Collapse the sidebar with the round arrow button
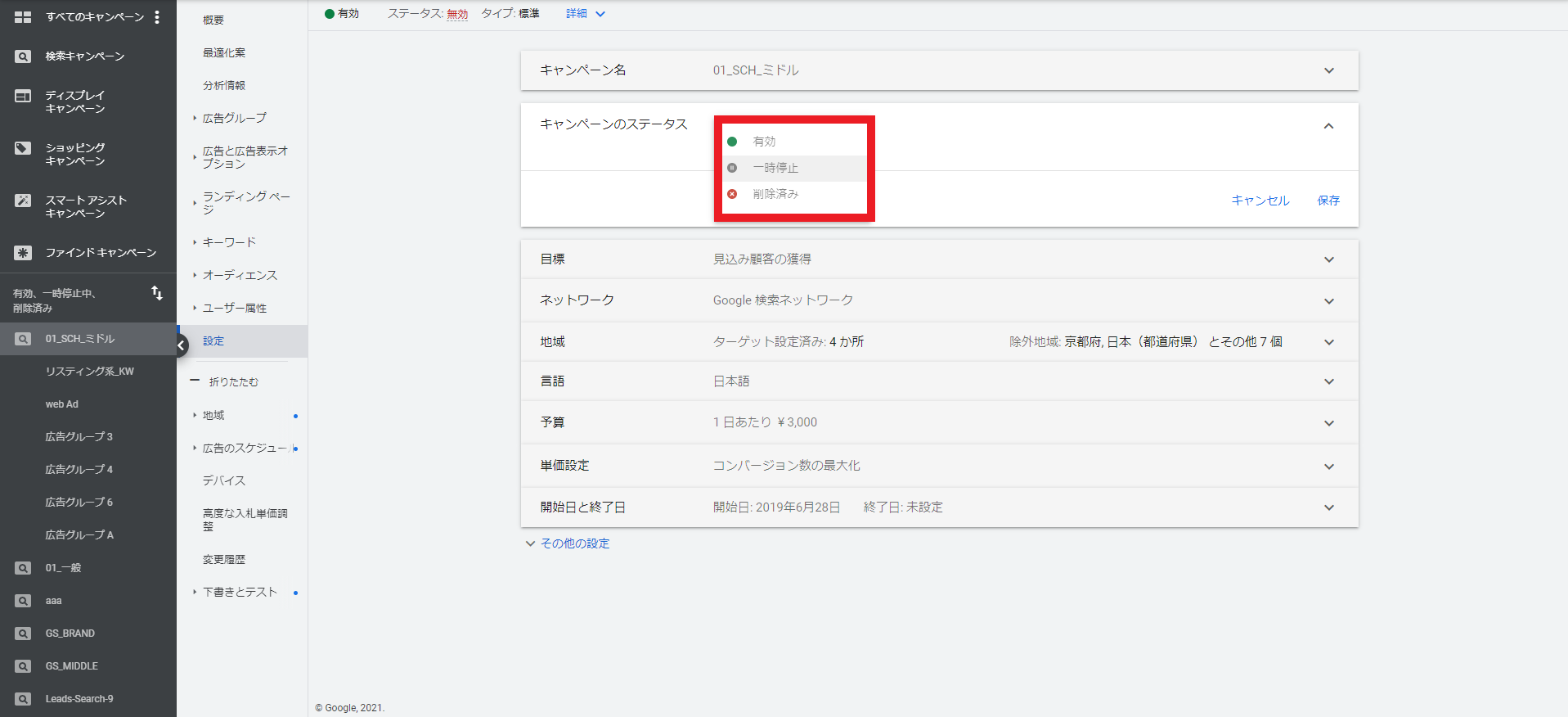Viewport: 1568px width, 717px height. point(181,345)
